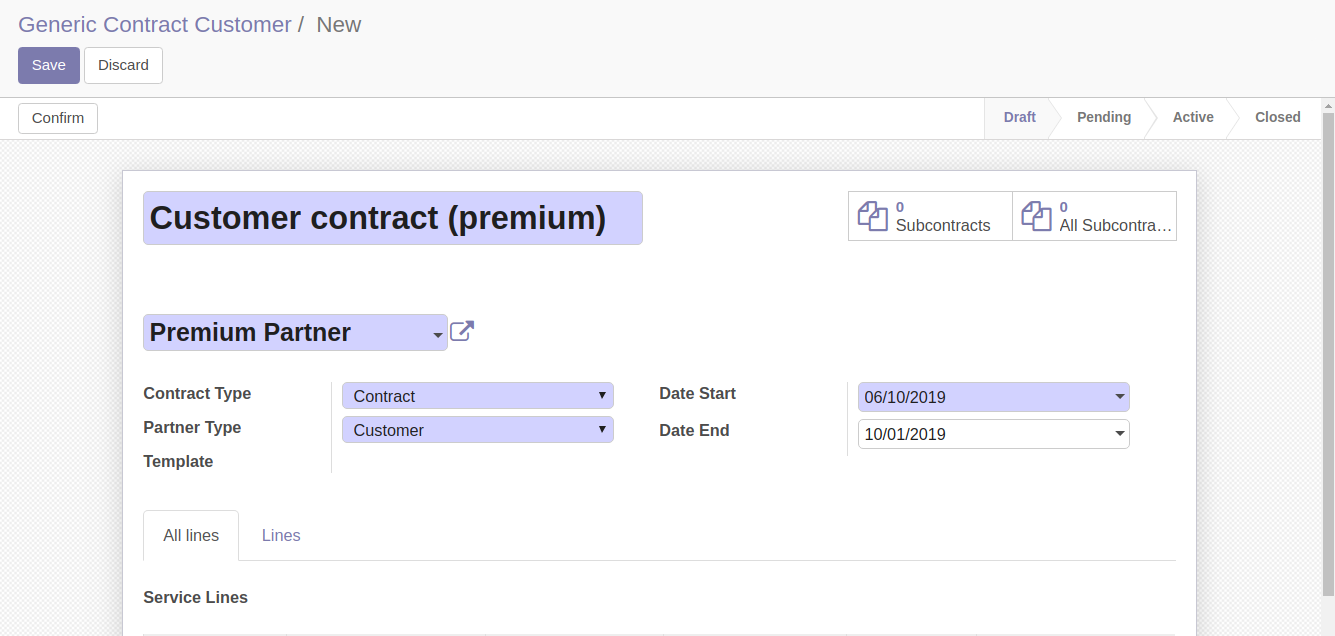This screenshot has width=1335, height=636.
Task: Click the All Subcontracts documents icon
Action: click(x=1037, y=216)
